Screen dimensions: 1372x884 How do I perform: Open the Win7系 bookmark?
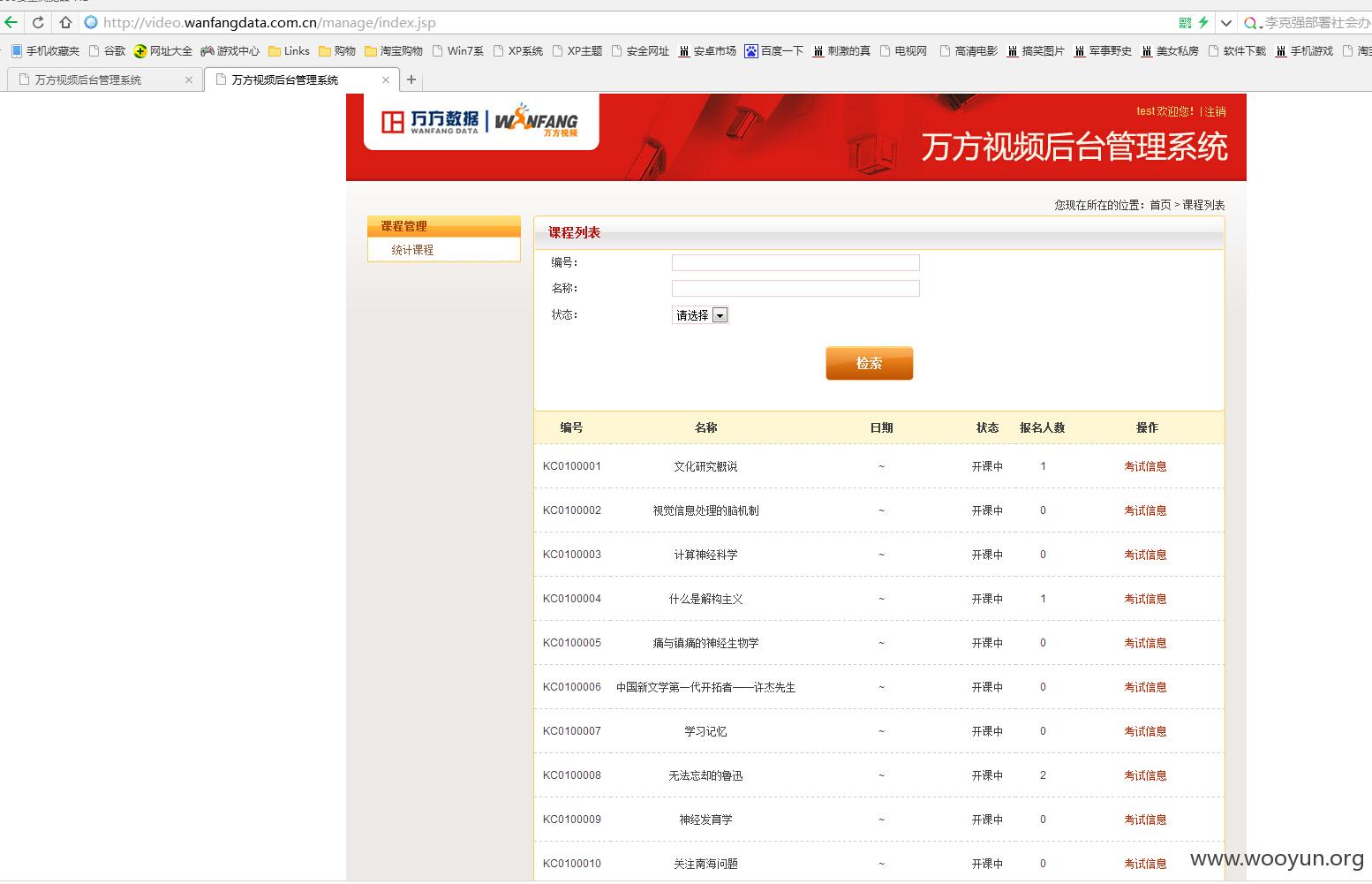(457, 51)
